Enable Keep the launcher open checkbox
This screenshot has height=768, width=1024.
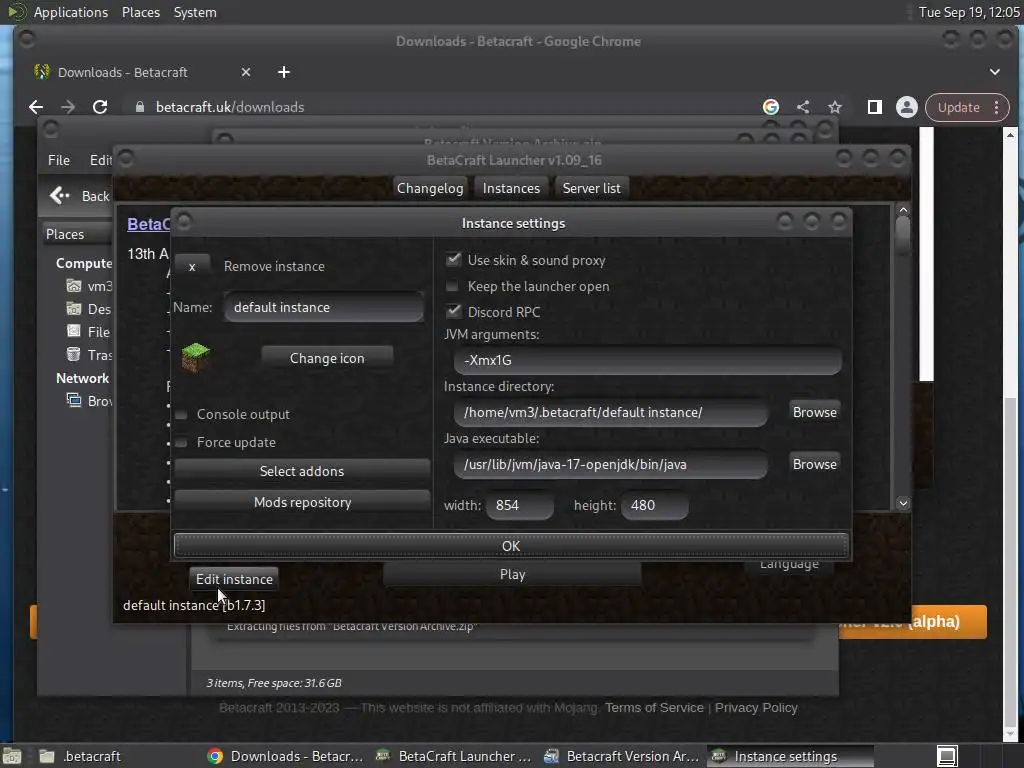pos(452,286)
